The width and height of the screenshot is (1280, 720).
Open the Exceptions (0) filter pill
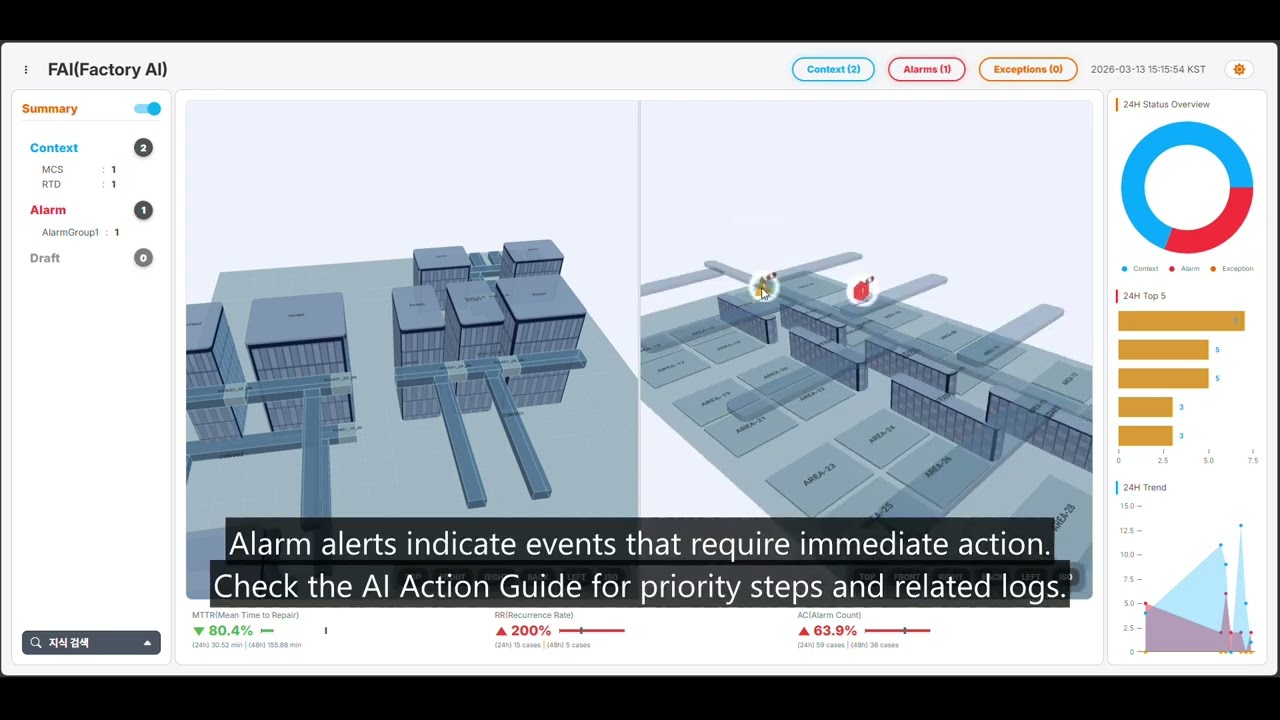(1028, 69)
